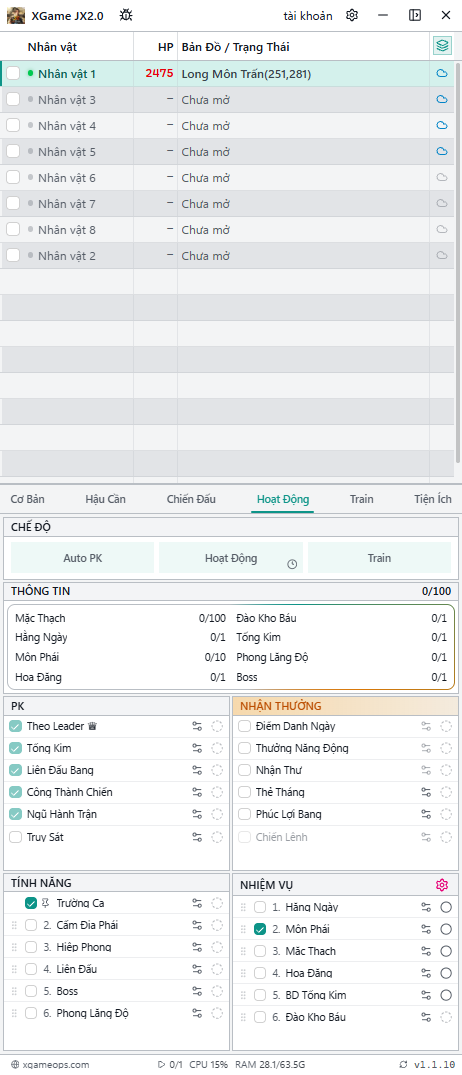Switch to Chiến Đấu tab

coord(191,499)
